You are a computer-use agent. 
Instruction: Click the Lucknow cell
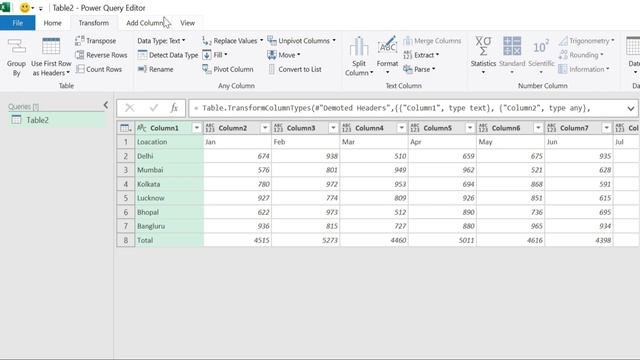click(169, 198)
